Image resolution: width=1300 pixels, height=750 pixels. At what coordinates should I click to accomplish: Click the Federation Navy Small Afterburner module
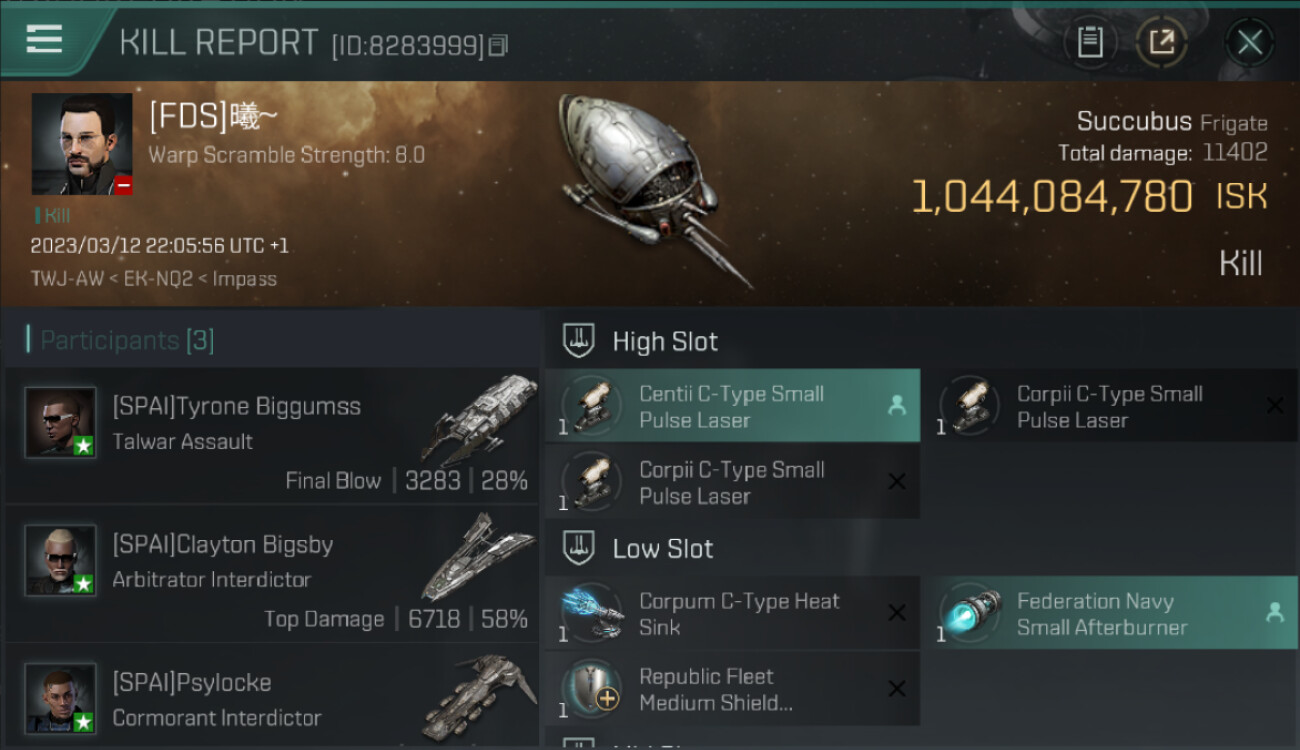1110,613
